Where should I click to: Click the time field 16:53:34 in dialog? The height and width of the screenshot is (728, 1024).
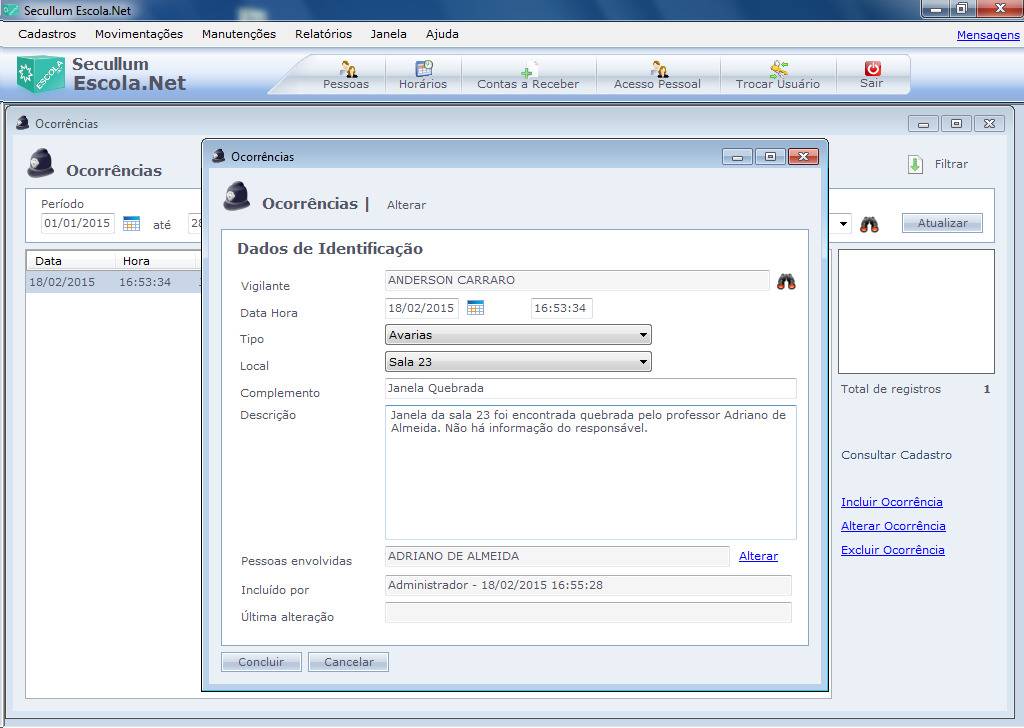coord(562,308)
